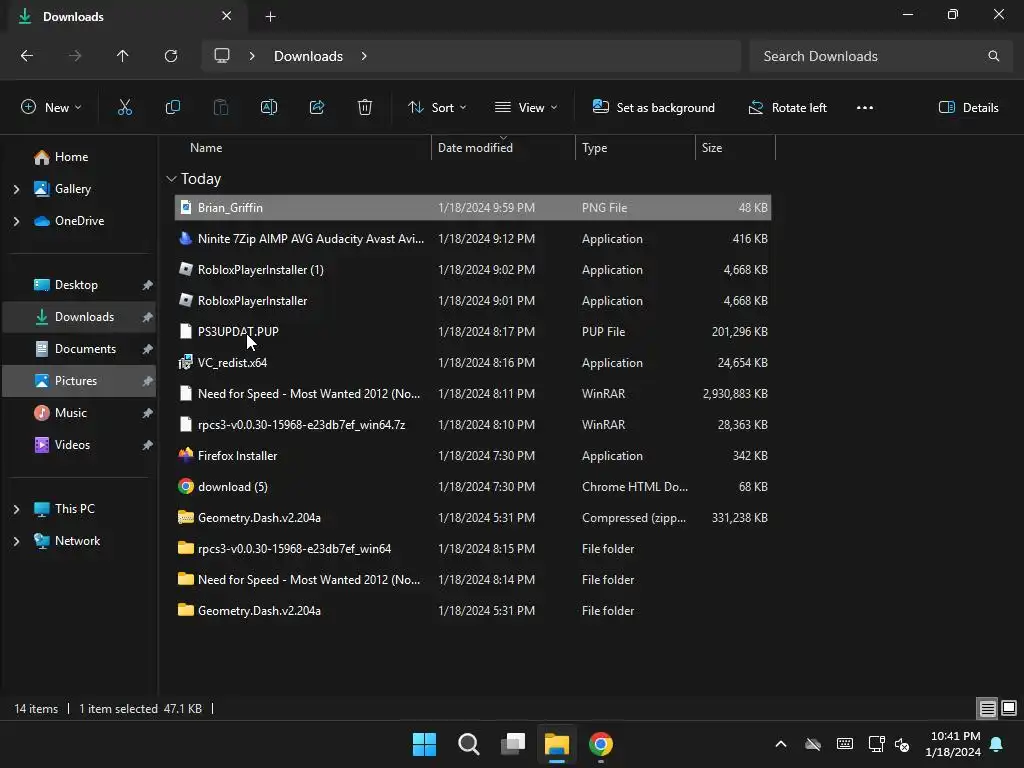The width and height of the screenshot is (1024, 768).
Task: Open Chrome from the taskbar
Action: [601, 744]
